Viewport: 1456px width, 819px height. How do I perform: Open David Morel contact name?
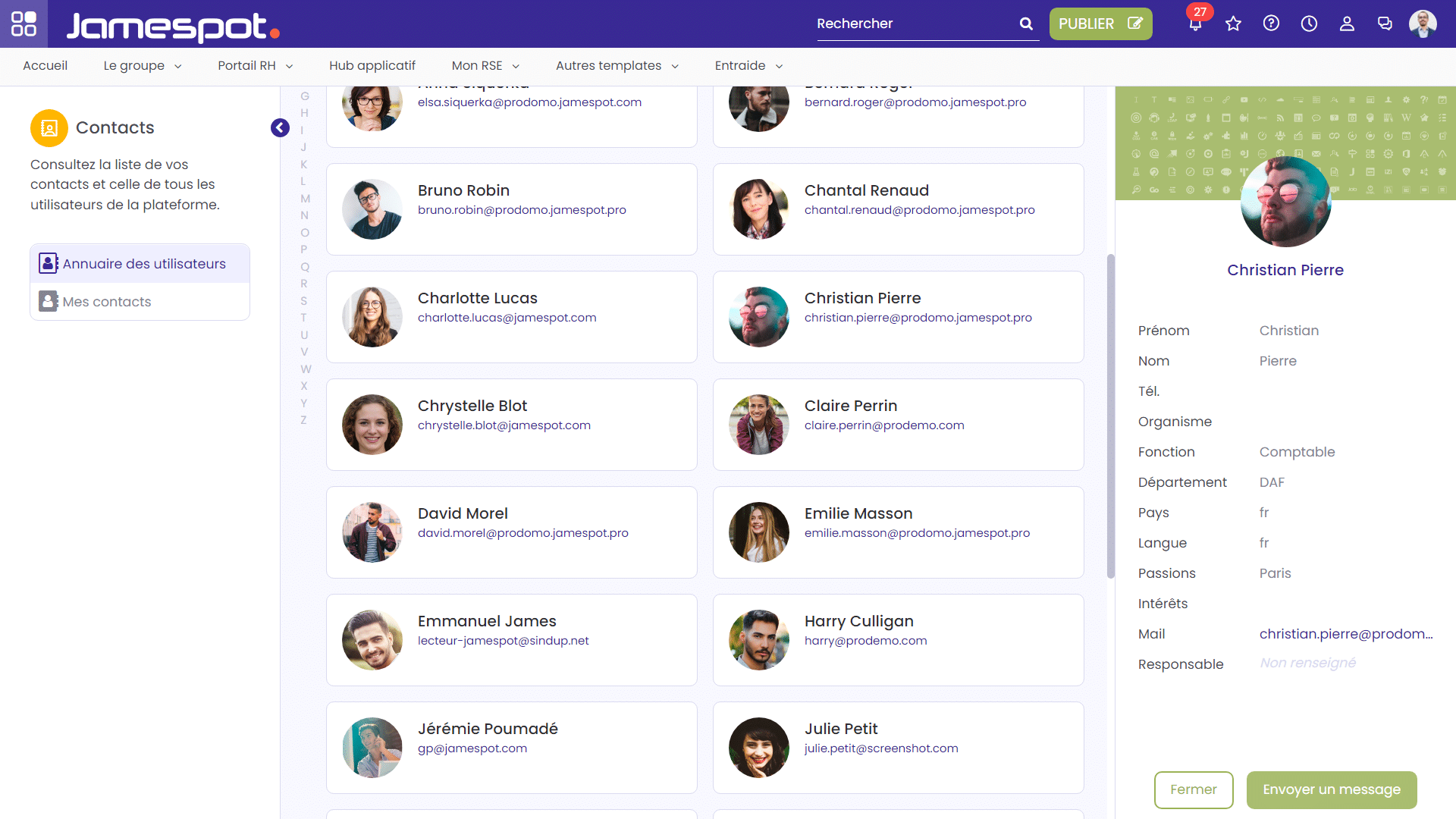(x=463, y=513)
